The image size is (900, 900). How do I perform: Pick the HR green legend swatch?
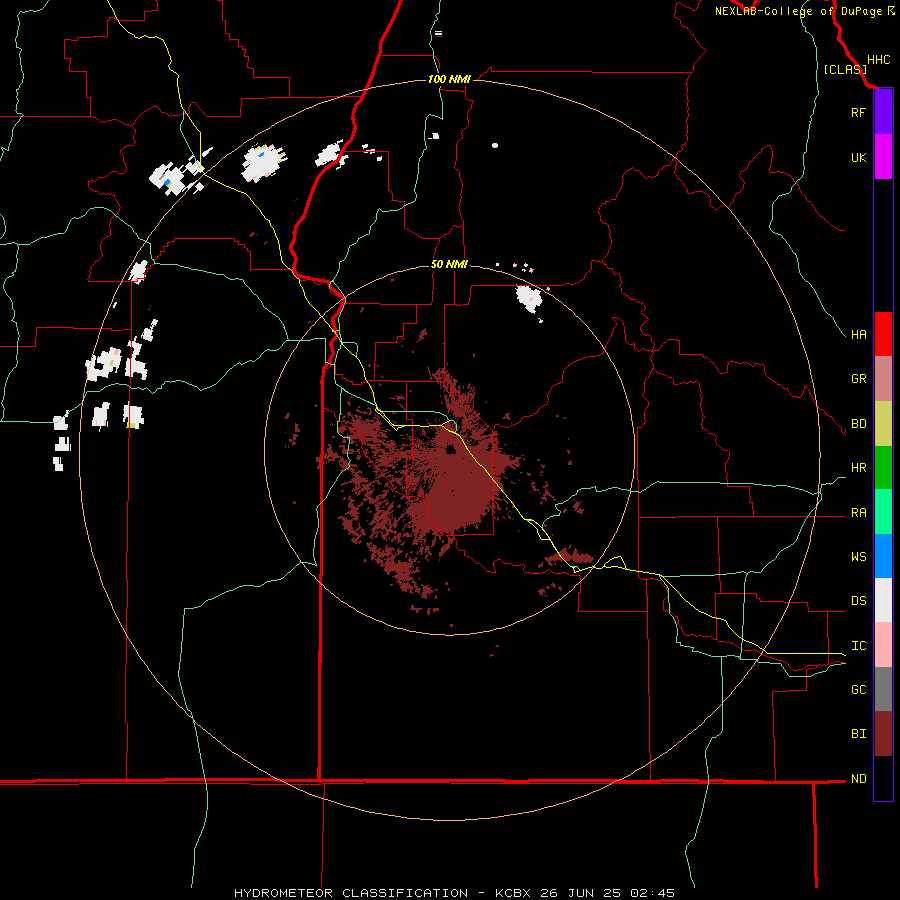point(883,468)
